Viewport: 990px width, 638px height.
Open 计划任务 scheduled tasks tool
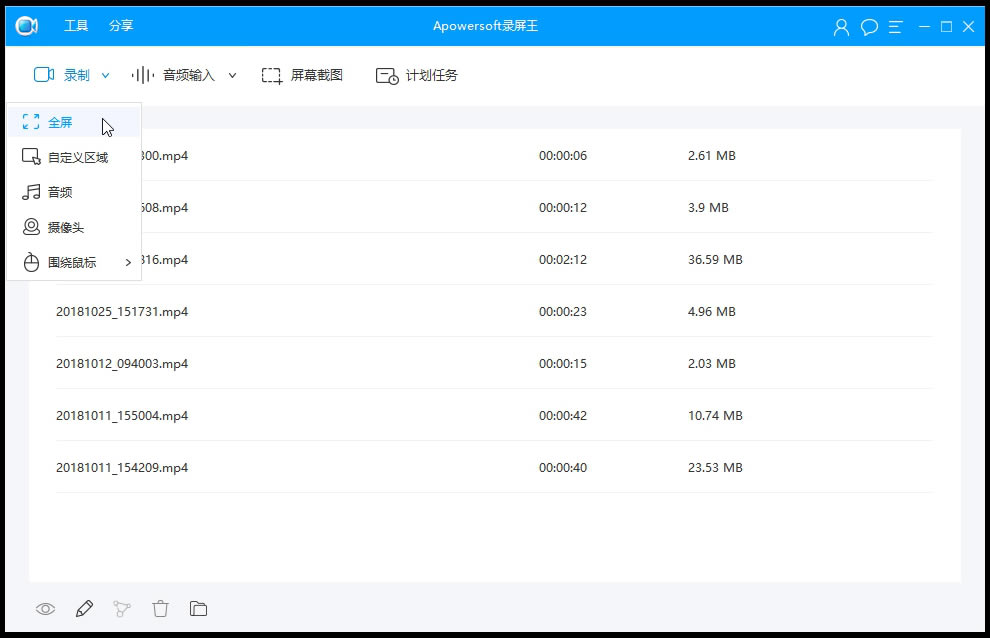pos(420,74)
